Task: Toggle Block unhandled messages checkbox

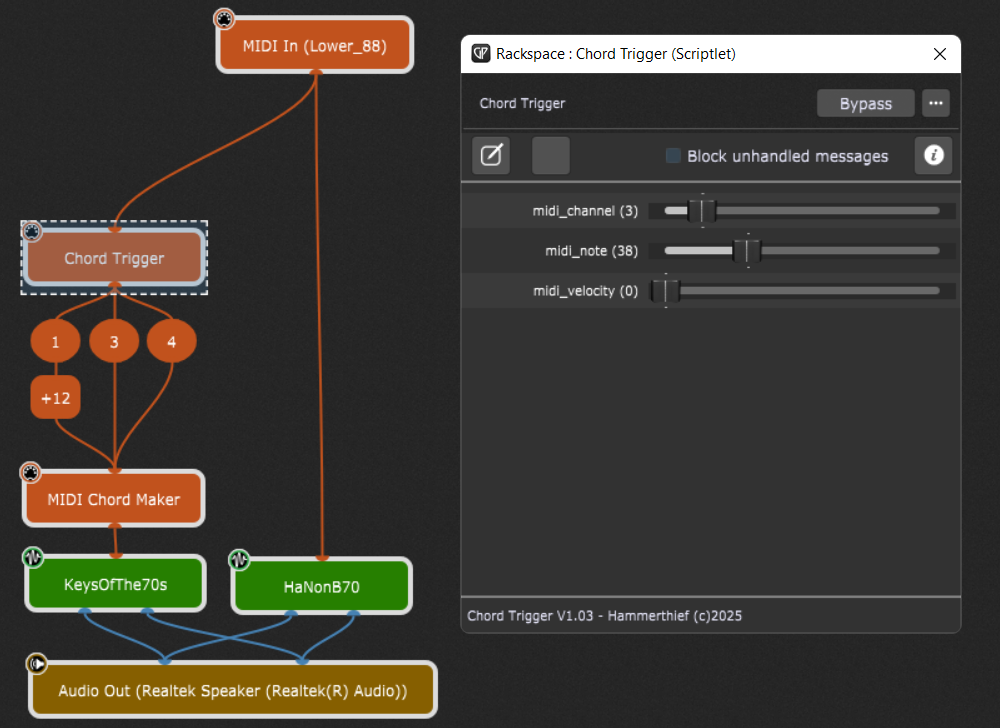Action: pos(673,156)
